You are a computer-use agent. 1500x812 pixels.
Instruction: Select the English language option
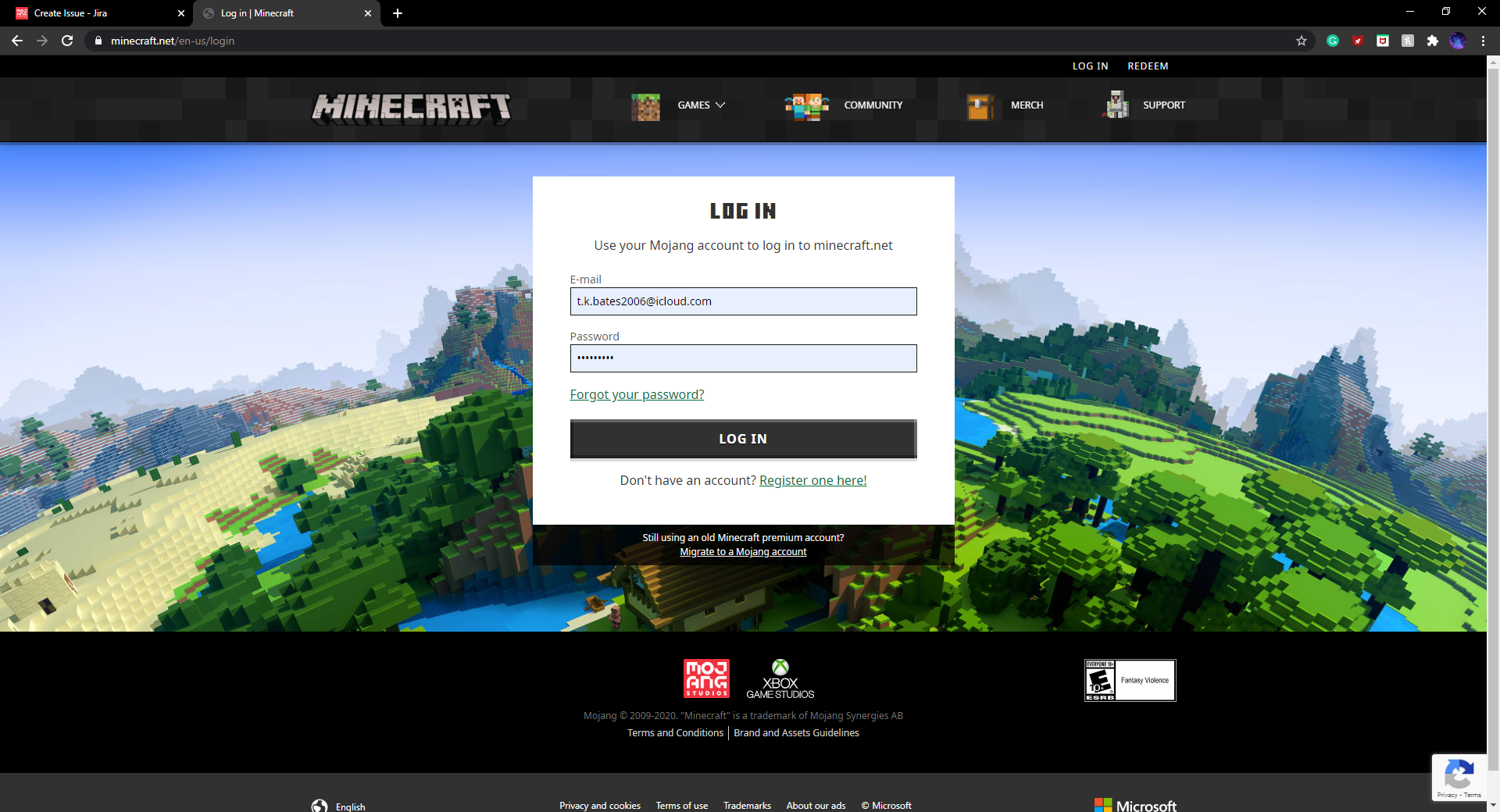tap(351, 807)
